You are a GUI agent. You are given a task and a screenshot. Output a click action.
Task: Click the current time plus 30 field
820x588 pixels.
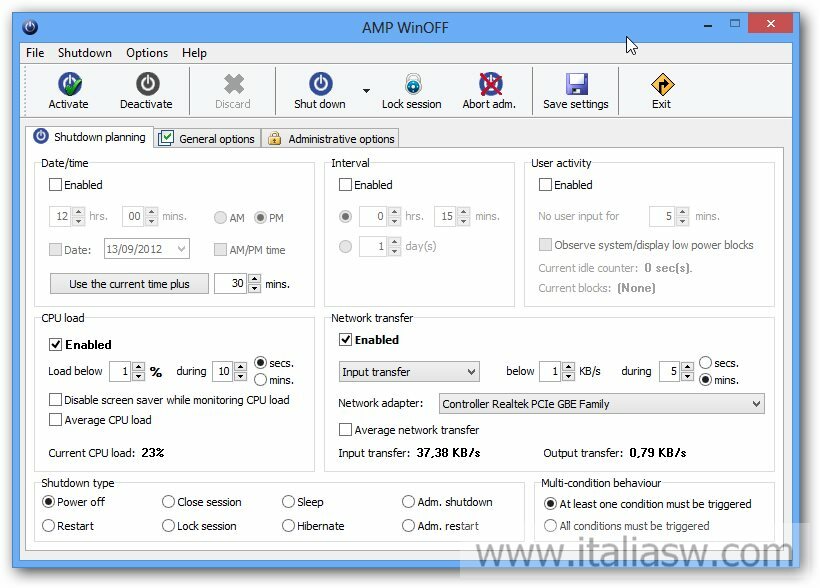click(x=231, y=284)
